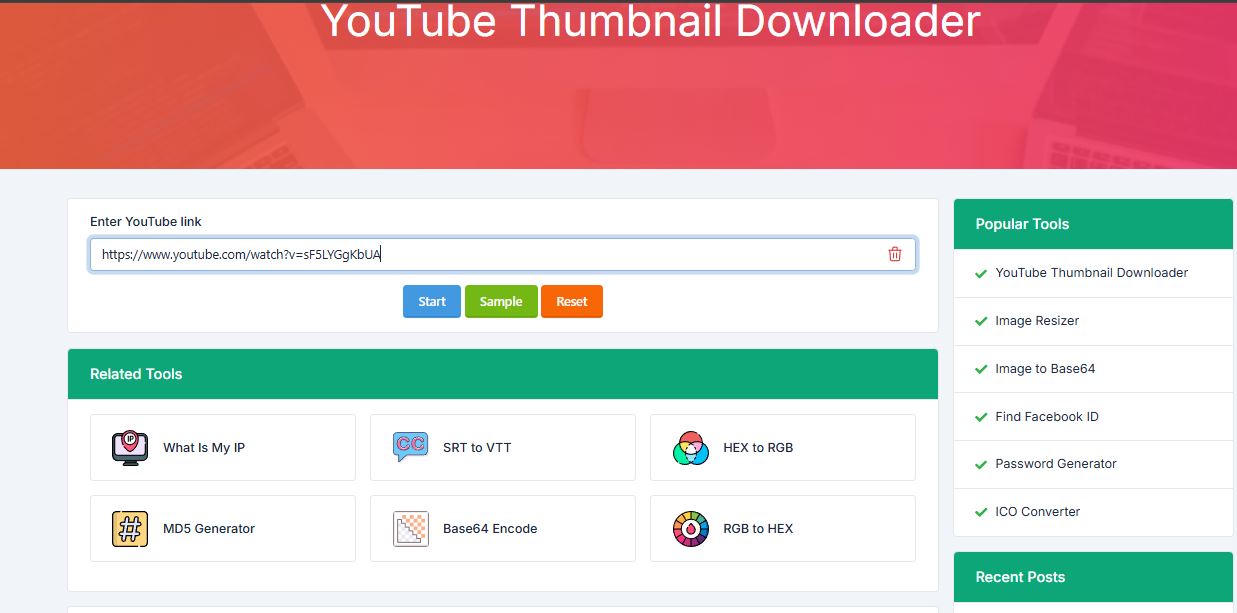Select the RGB to HEX color wheel icon
This screenshot has width=1237, height=613.
pos(690,529)
